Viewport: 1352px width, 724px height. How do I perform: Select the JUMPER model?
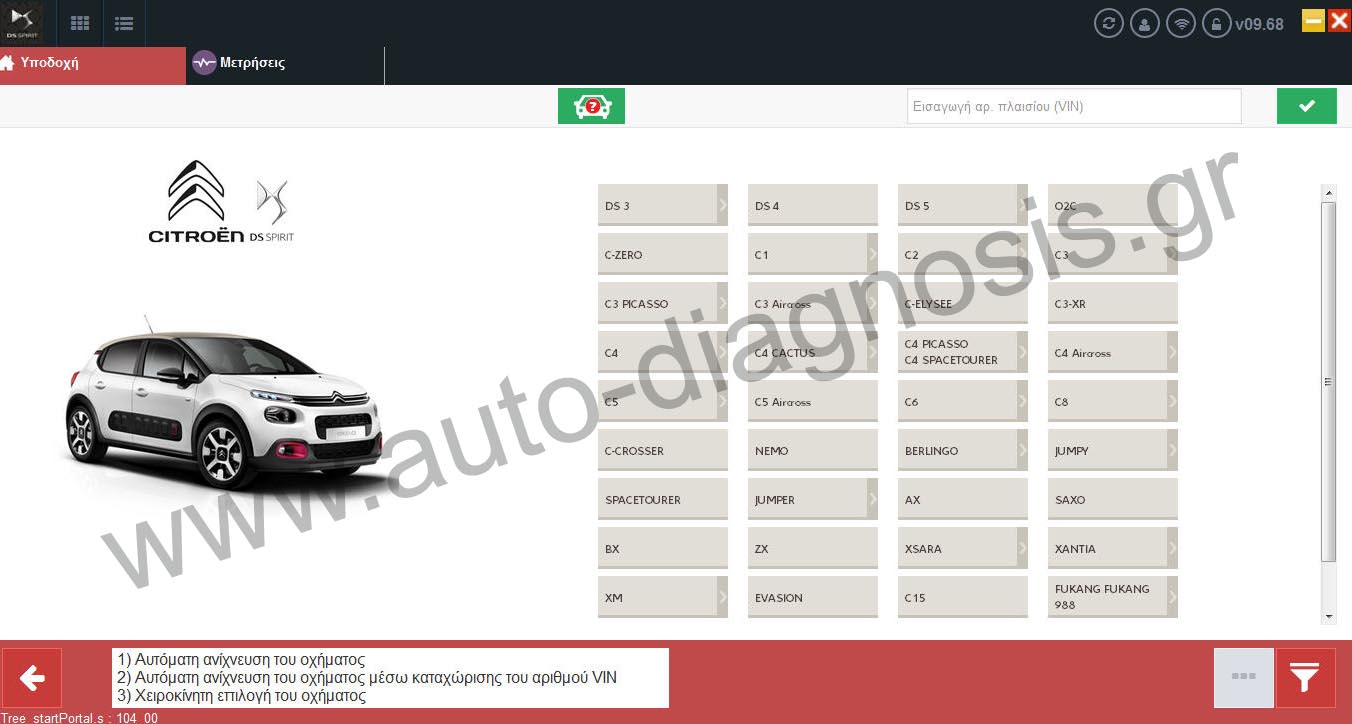pos(813,499)
